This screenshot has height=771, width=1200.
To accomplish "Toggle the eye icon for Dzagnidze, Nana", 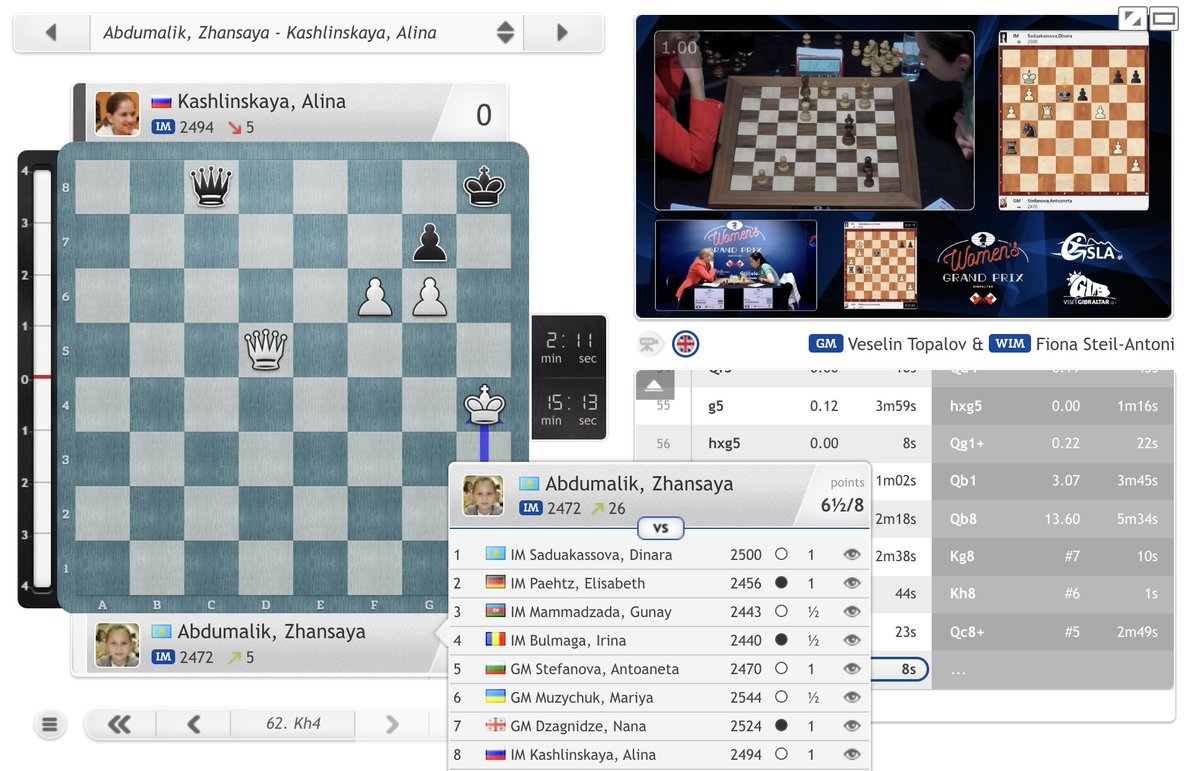I will (852, 726).
